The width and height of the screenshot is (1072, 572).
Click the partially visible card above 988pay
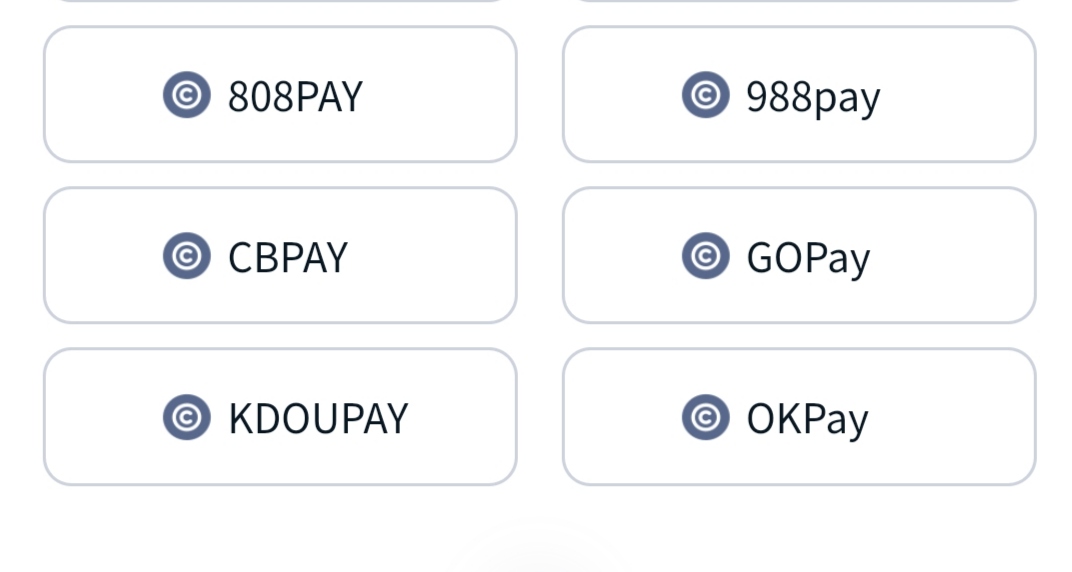click(799, 1)
